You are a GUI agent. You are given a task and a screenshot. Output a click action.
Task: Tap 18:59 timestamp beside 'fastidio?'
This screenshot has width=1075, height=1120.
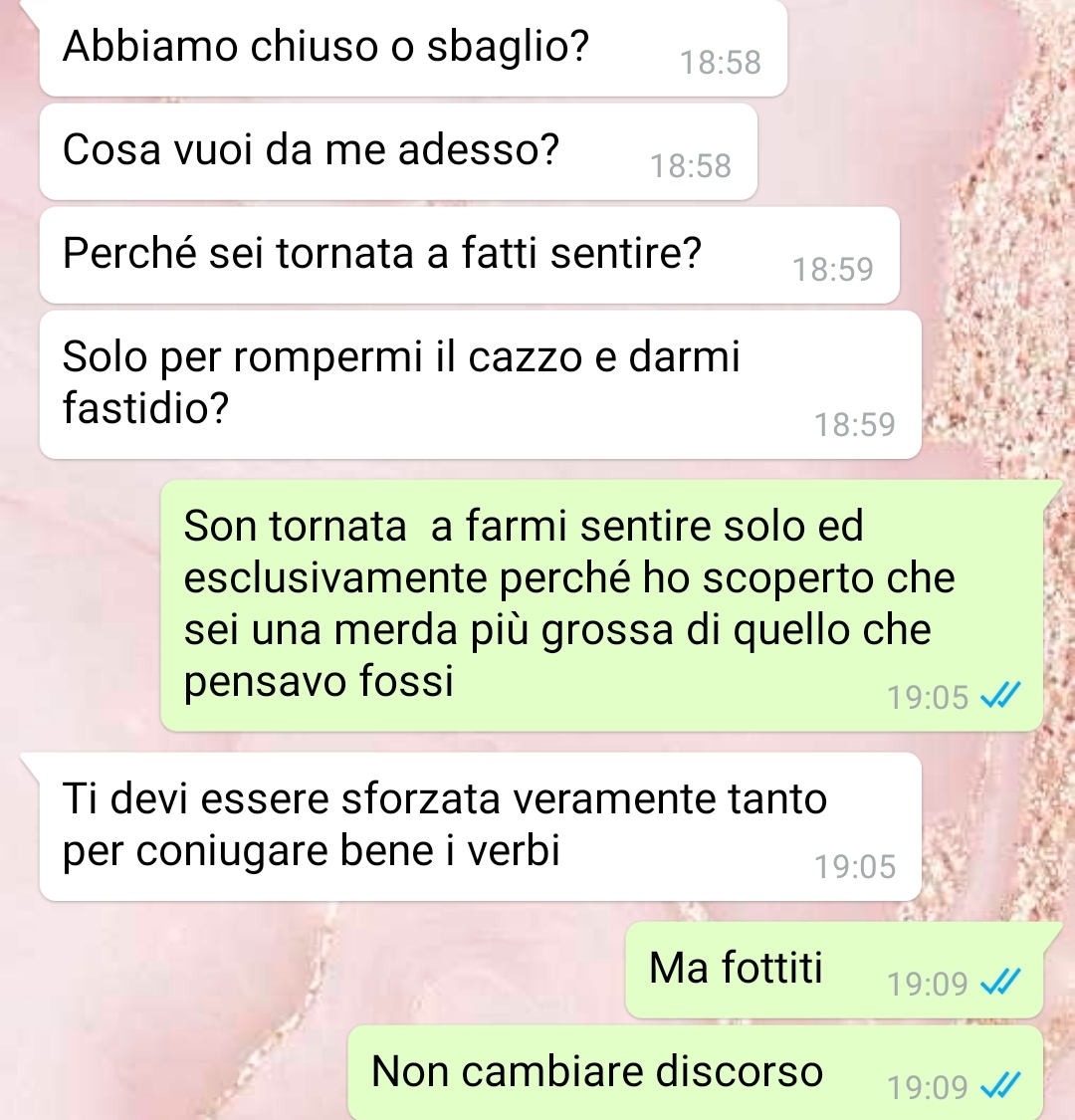tap(855, 425)
